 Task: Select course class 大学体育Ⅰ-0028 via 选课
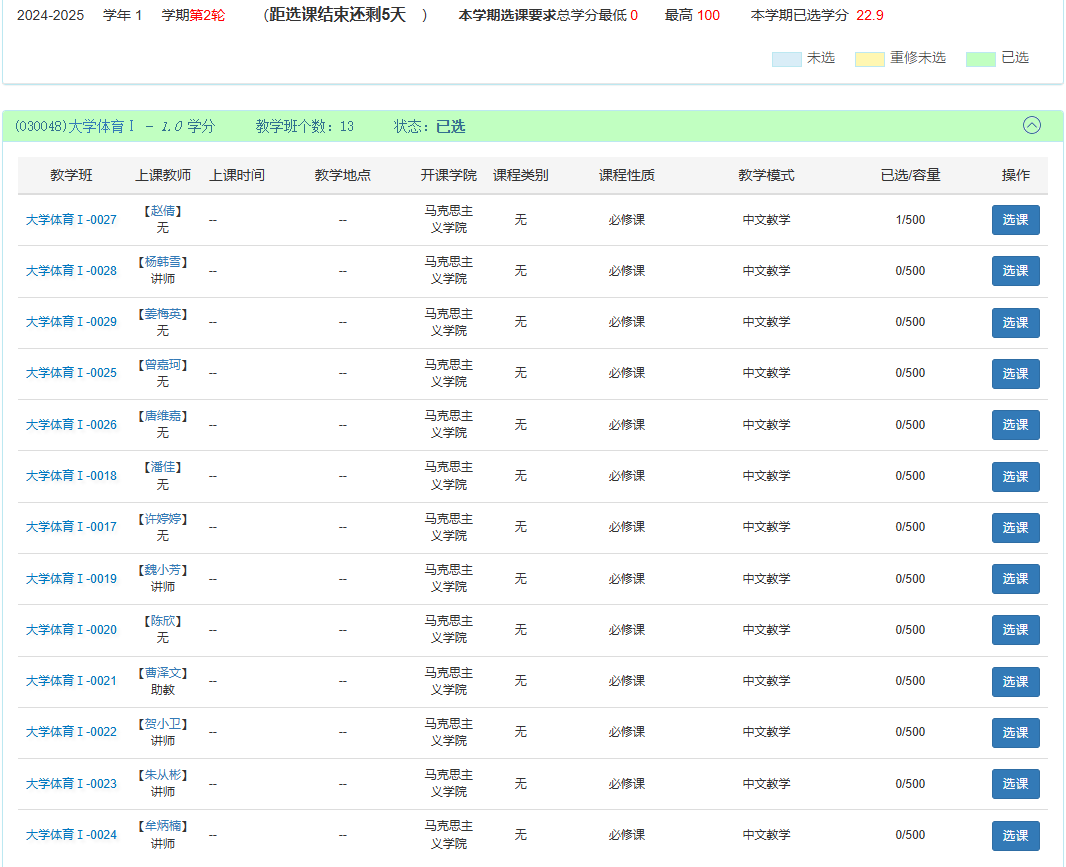click(1015, 271)
